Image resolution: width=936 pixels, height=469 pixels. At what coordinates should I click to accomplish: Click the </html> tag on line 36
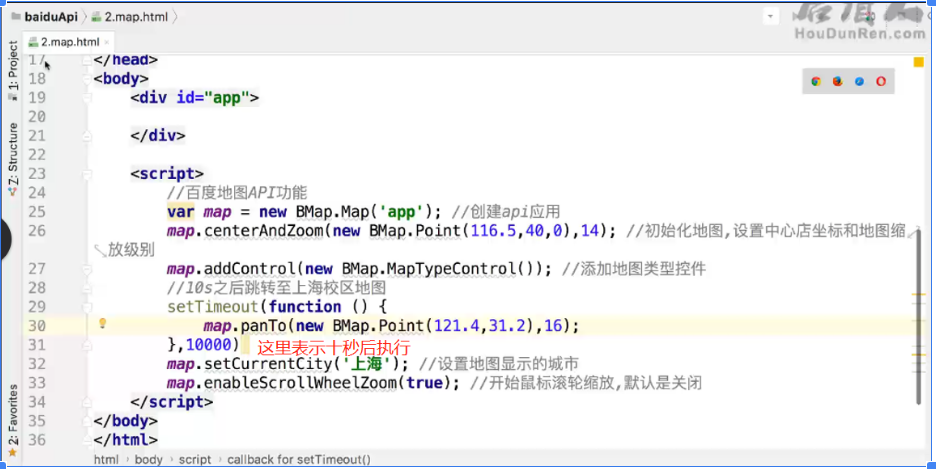point(126,440)
